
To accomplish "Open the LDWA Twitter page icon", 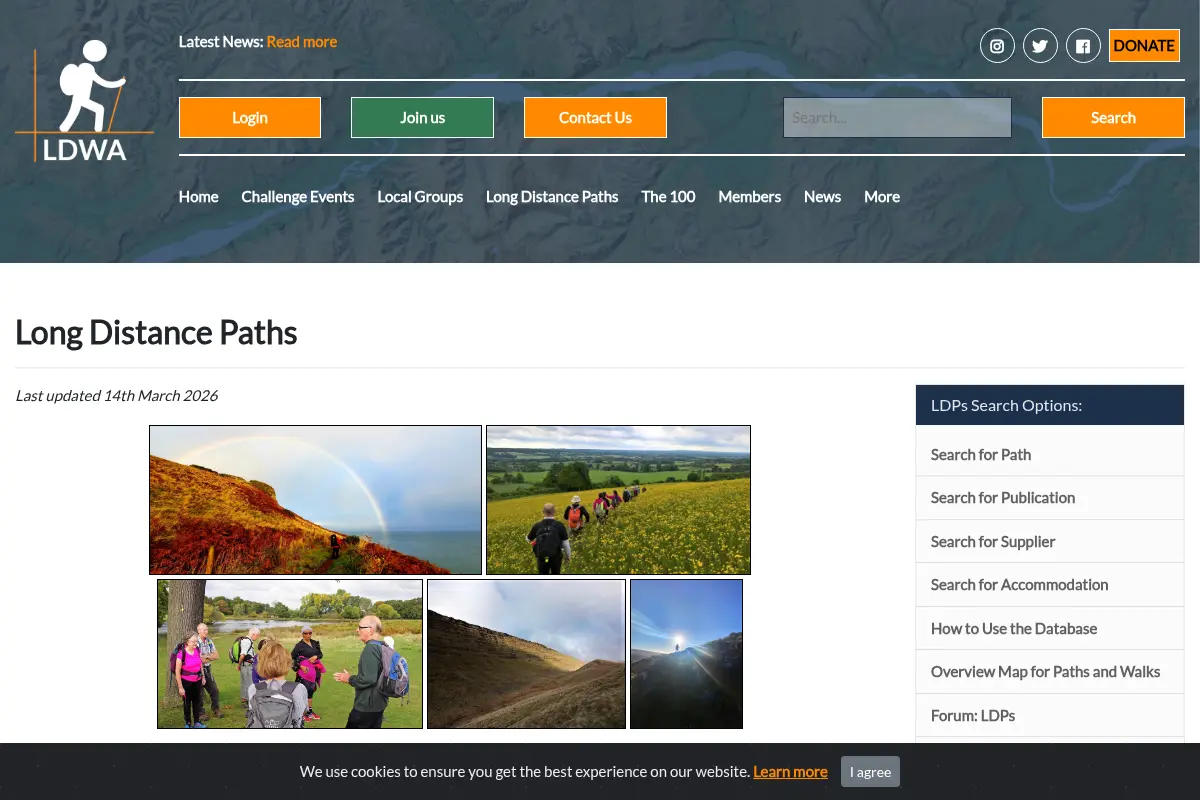I will click(1040, 46).
